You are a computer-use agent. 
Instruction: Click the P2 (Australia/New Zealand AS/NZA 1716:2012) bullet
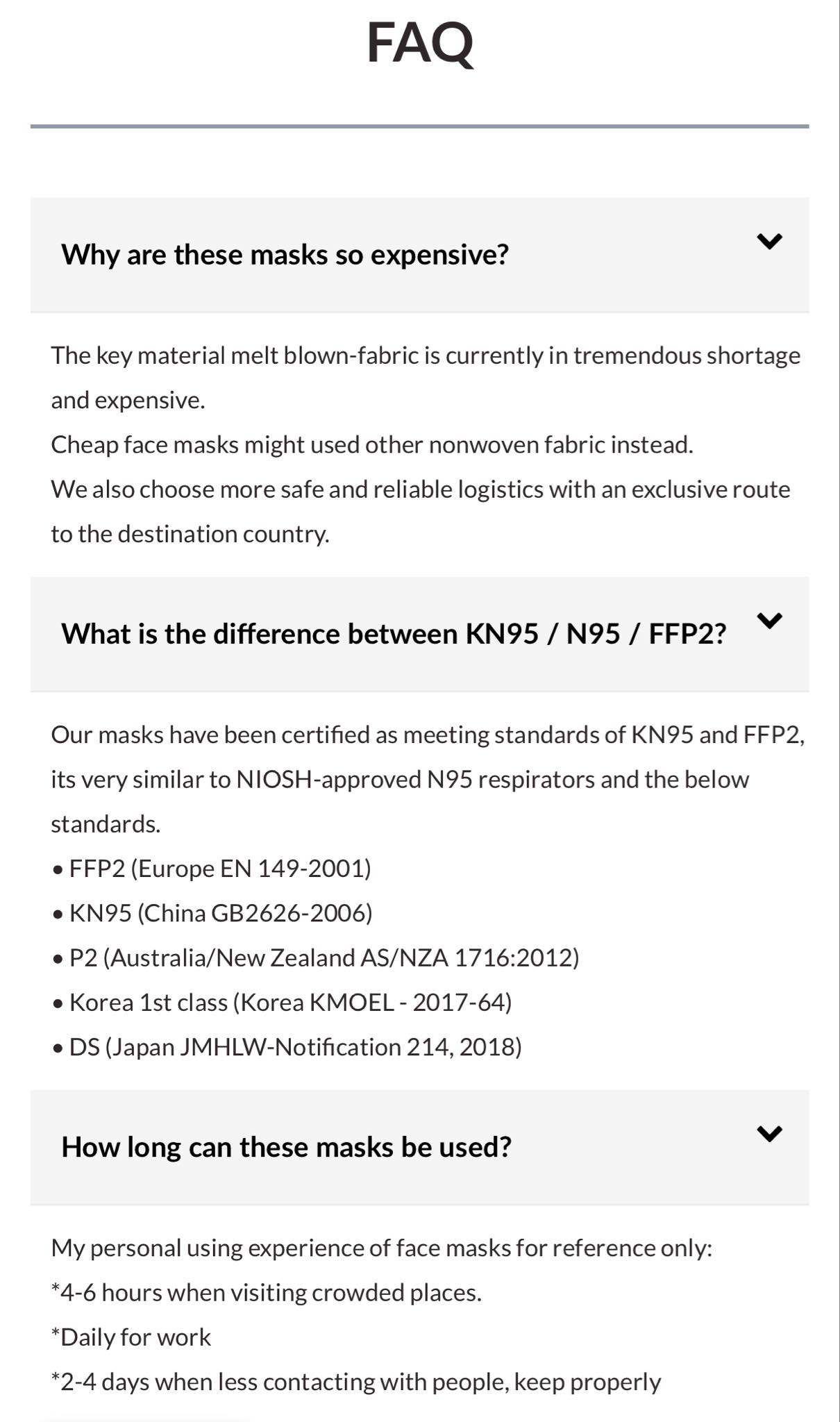[315, 957]
